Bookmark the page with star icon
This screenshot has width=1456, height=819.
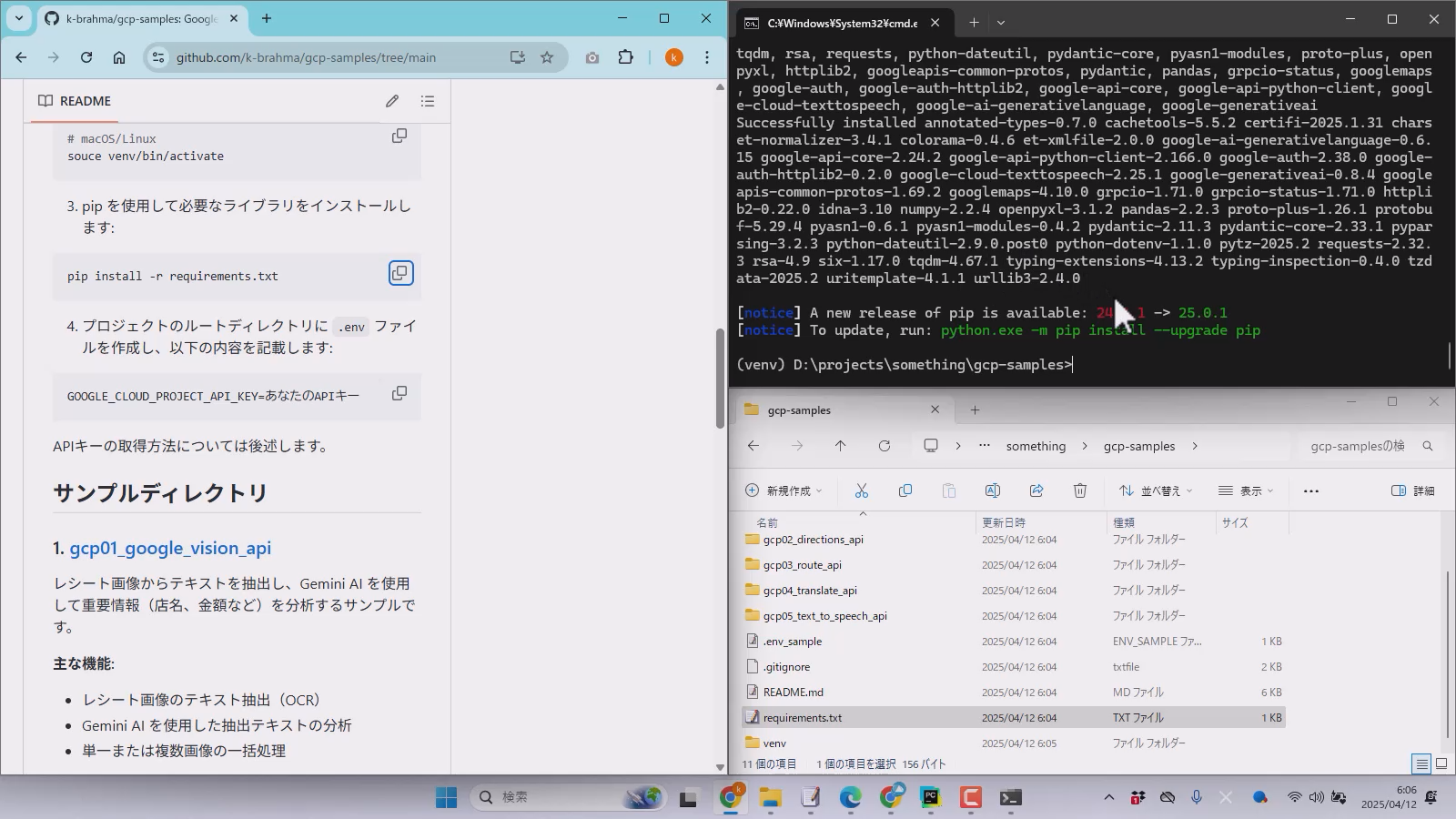click(x=547, y=57)
